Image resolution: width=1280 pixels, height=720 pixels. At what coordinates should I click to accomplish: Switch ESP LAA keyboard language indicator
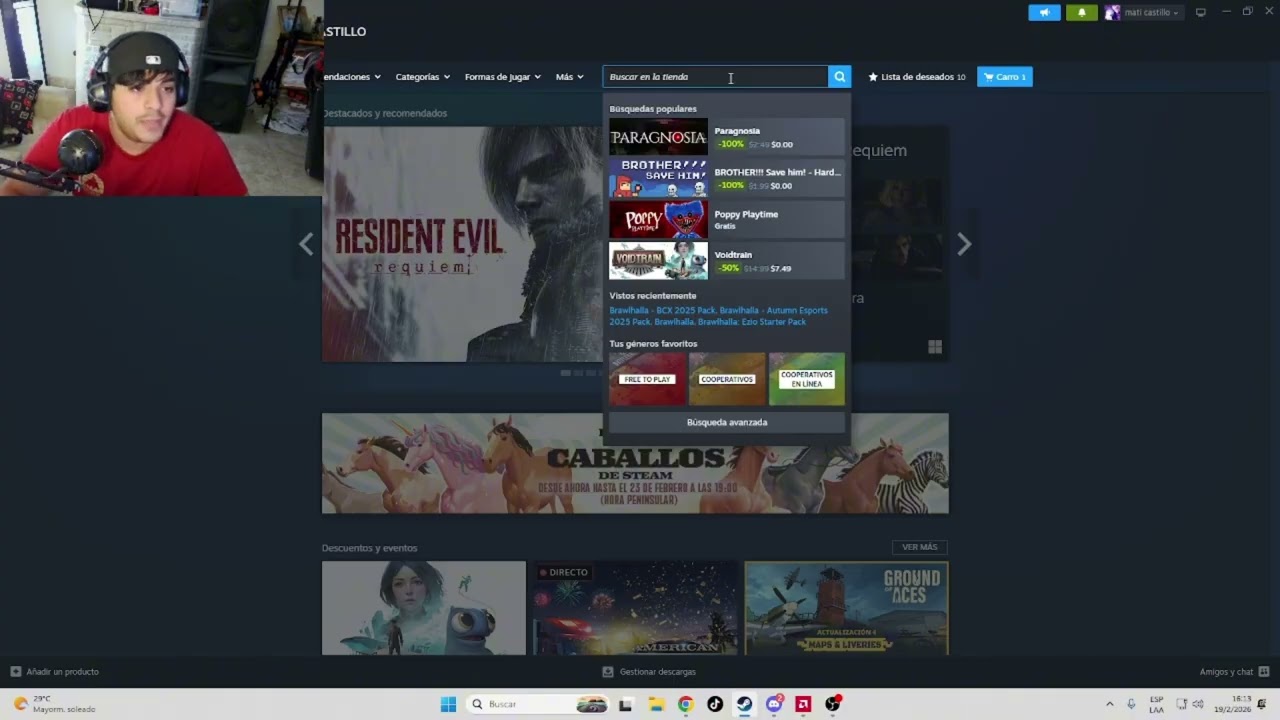point(1157,704)
